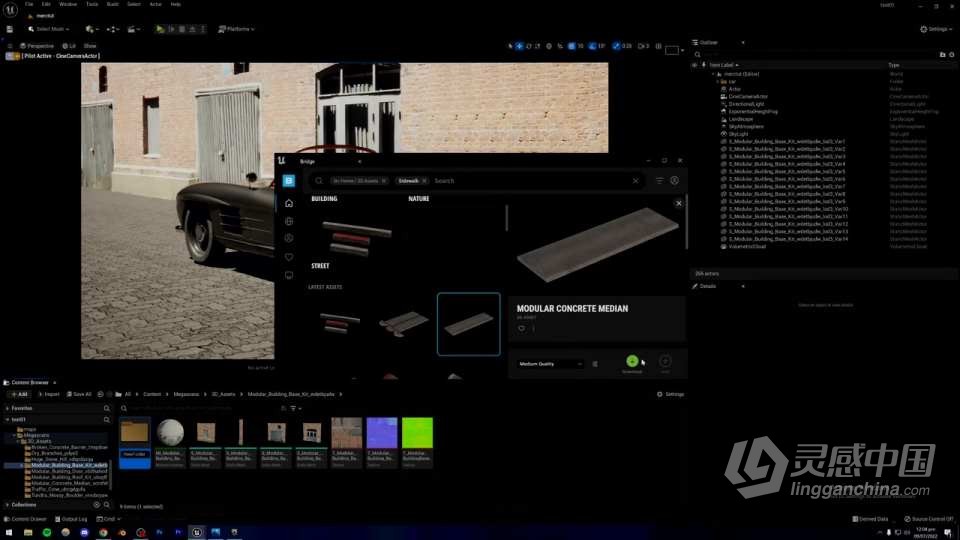The height and width of the screenshot is (540, 960).
Task: Open the Edit menu
Action: pos(46,4)
